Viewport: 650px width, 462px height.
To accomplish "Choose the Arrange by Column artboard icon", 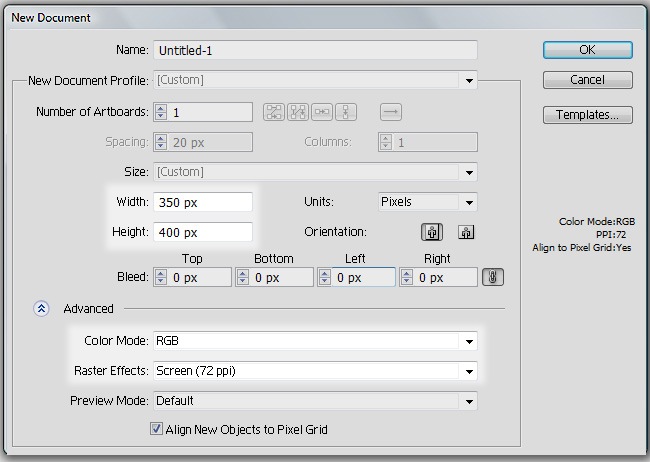I will (x=346, y=112).
